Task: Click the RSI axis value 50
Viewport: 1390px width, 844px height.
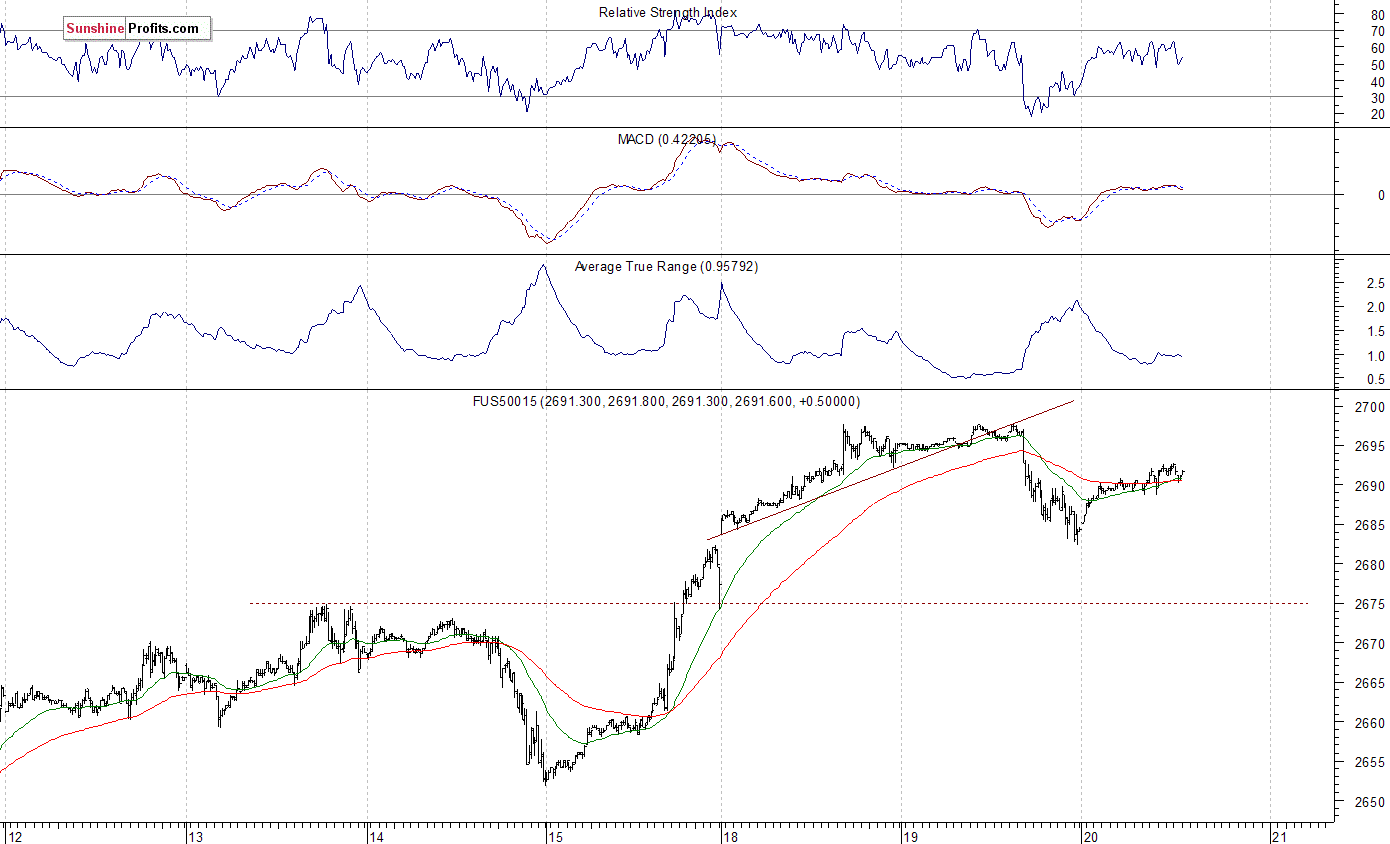Action: coord(1378,66)
